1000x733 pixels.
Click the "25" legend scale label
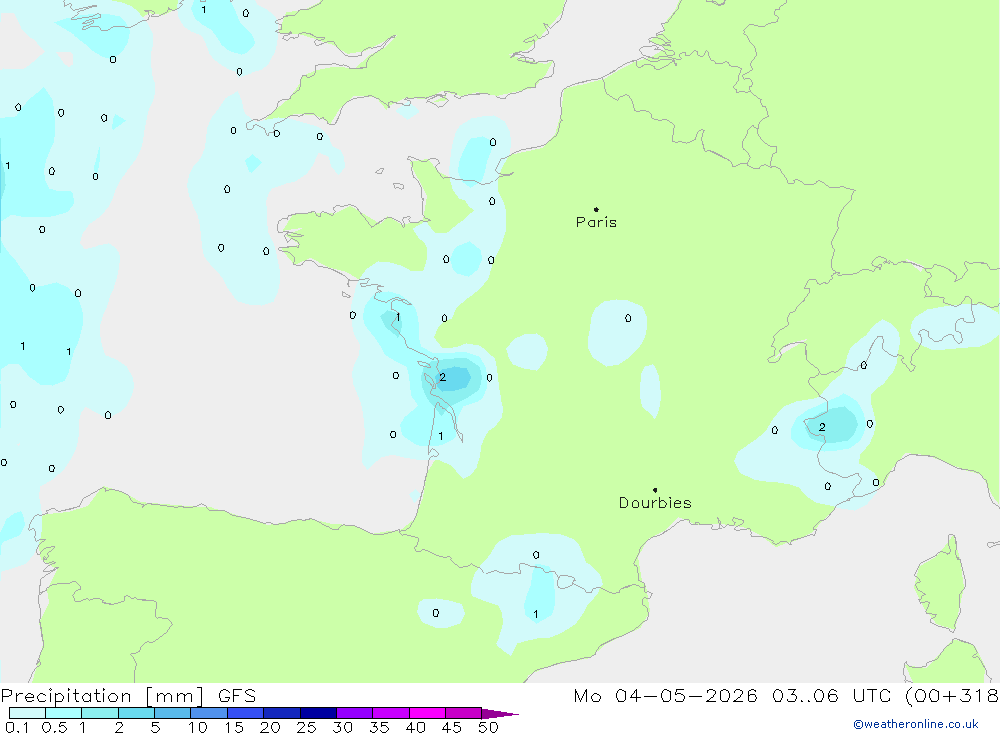(x=306, y=727)
